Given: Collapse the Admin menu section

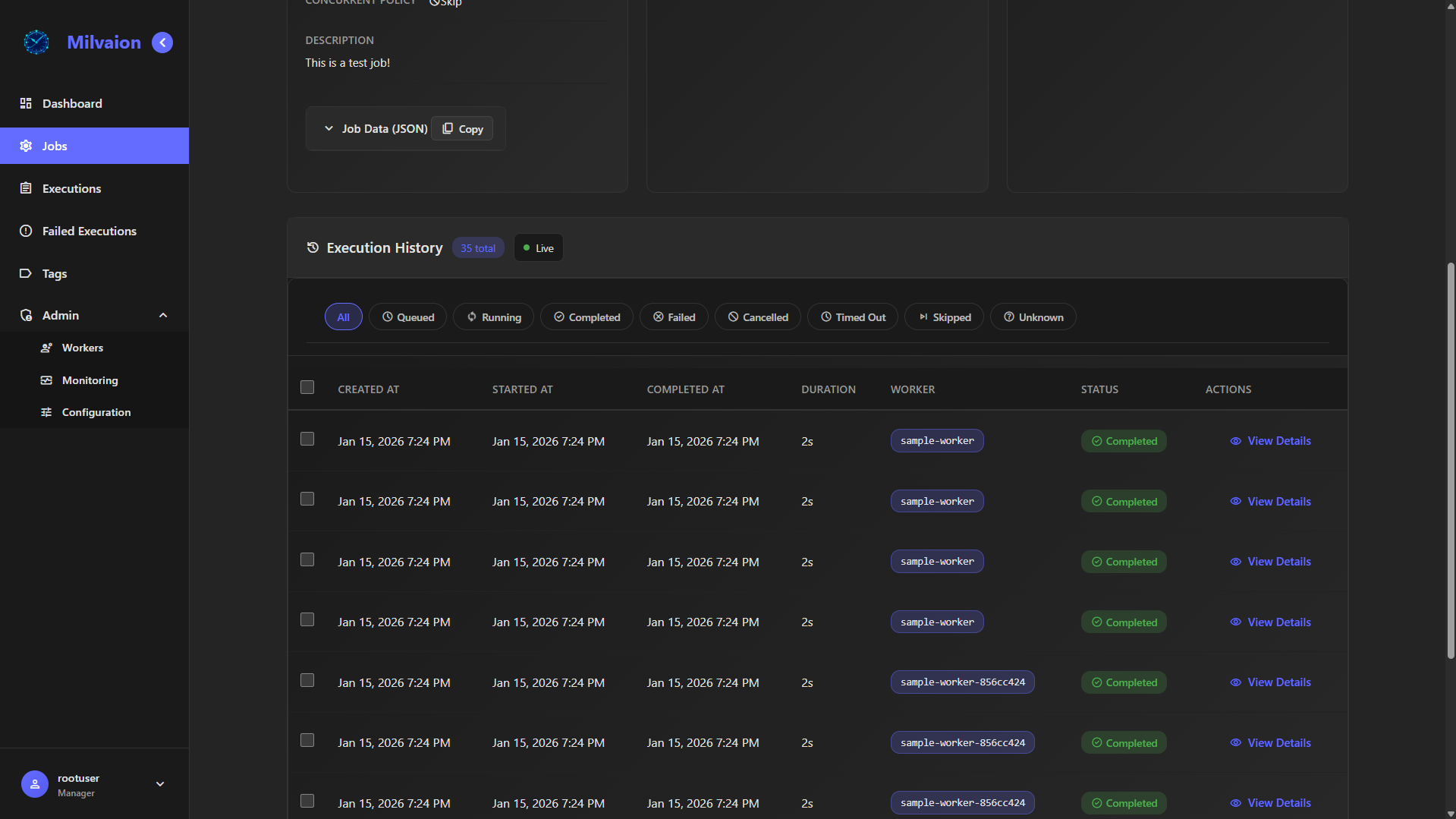Looking at the screenshot, I should [x=162, y=315].
